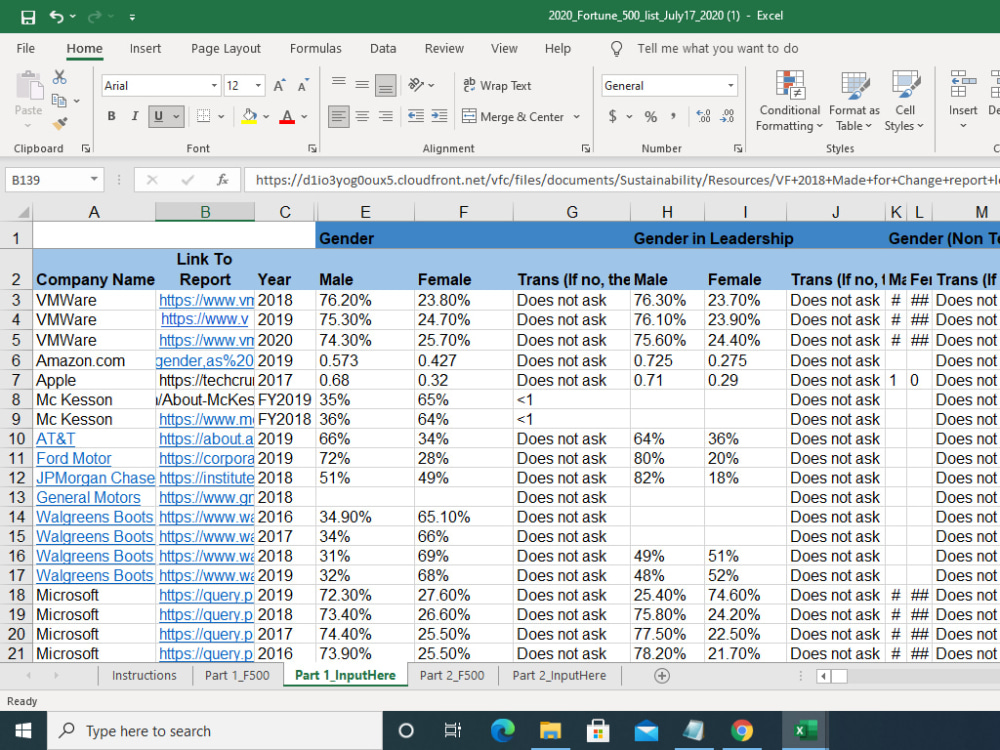Open the Instructions sheet tab
The width and height of the screenshot is (1000, 750).
(x=144, y=675)
